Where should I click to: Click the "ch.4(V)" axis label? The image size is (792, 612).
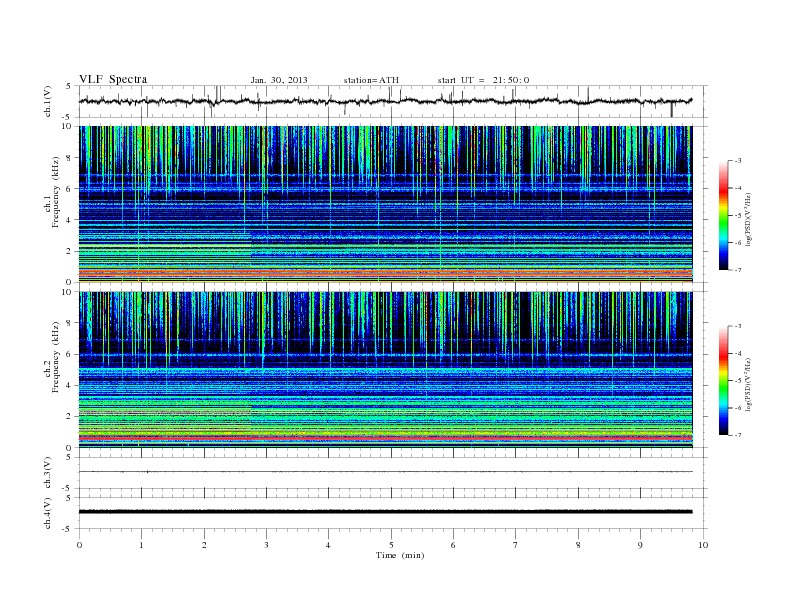48,513
